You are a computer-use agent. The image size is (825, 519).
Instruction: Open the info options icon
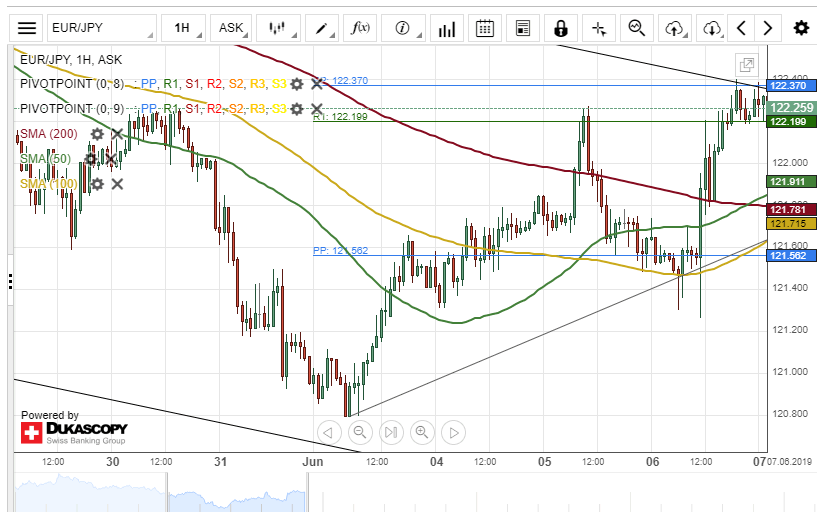coord(403,28)
